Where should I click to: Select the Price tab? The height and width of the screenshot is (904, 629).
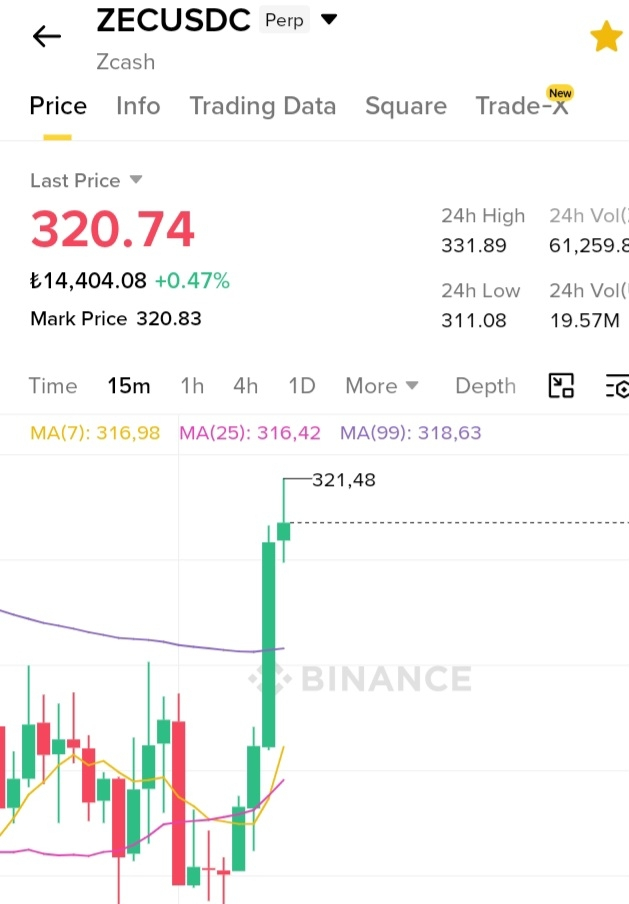point(58,106)
